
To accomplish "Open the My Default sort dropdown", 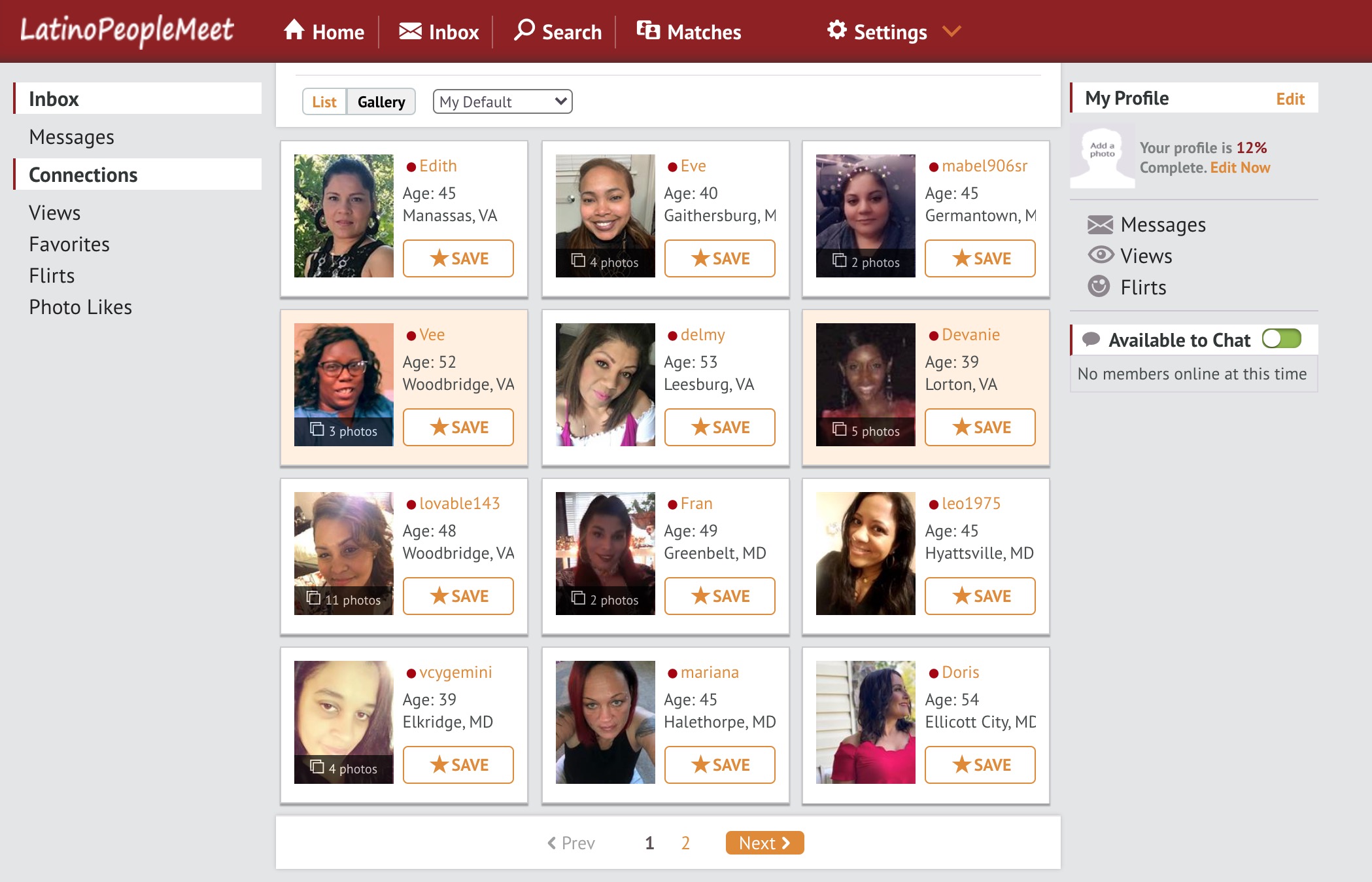I will pos(502,102).
